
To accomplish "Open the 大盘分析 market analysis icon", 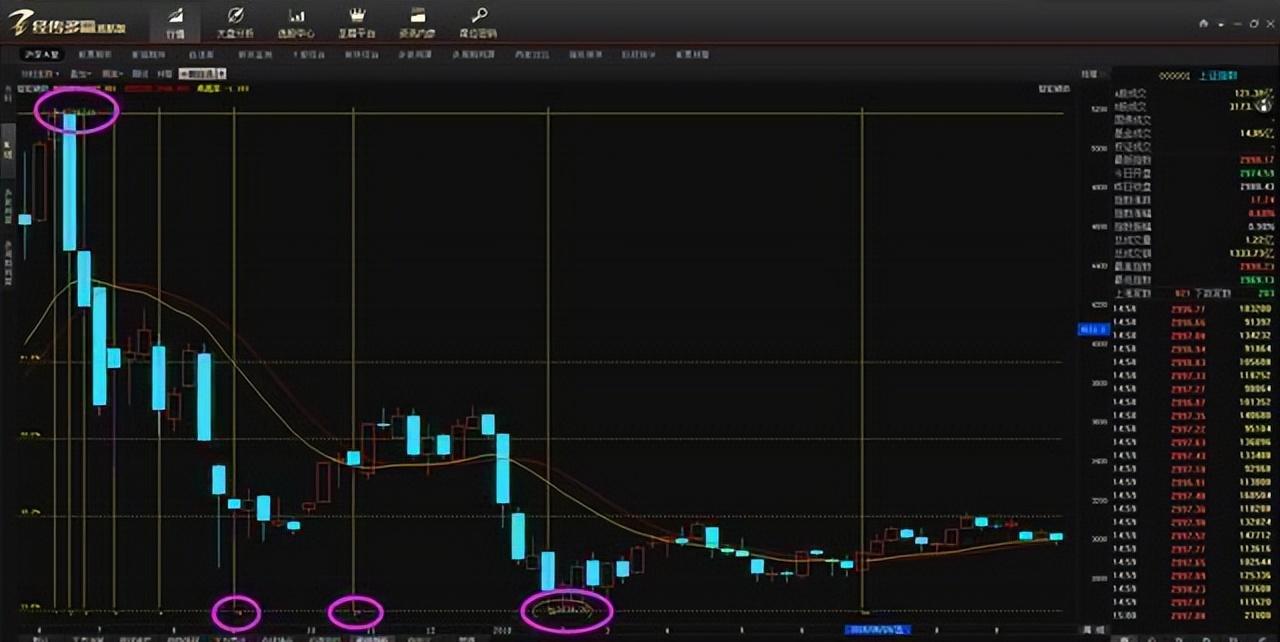I will (x=235, y=21).
